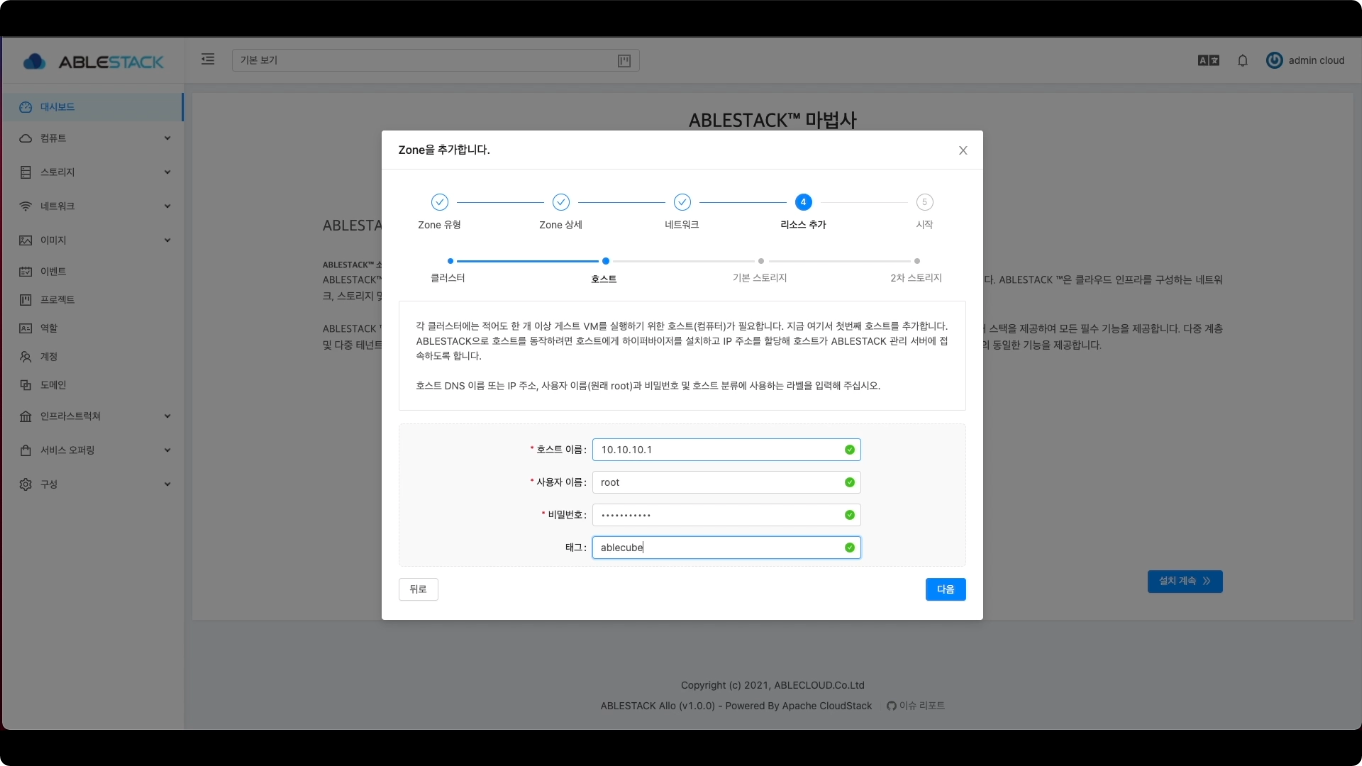This screenshot has width=1362, height=766.
Task: Open the 도메인 menu item
Action: coord(92,385)
